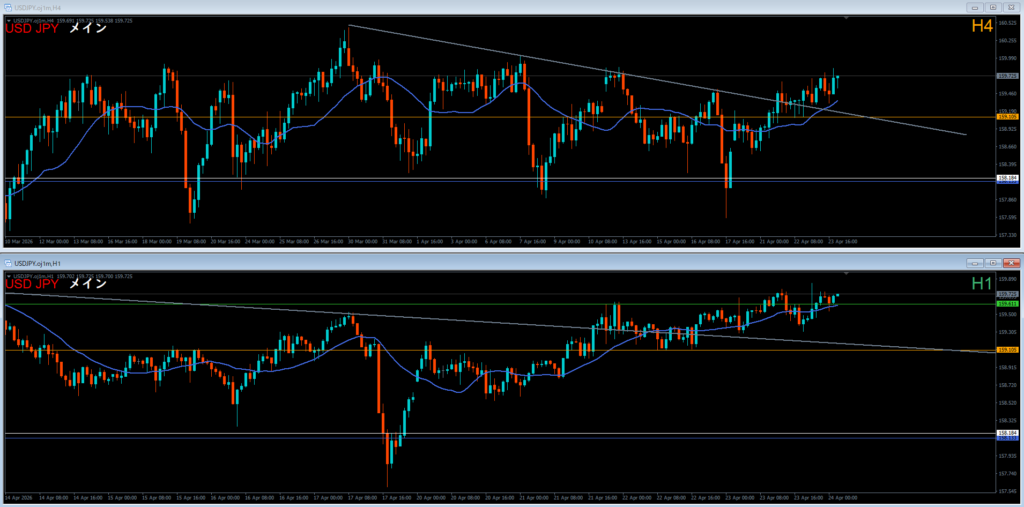Click the 24 Apr 00:00 date on H1 time axis
The image size is (1024, 507).
click(843, 498)
